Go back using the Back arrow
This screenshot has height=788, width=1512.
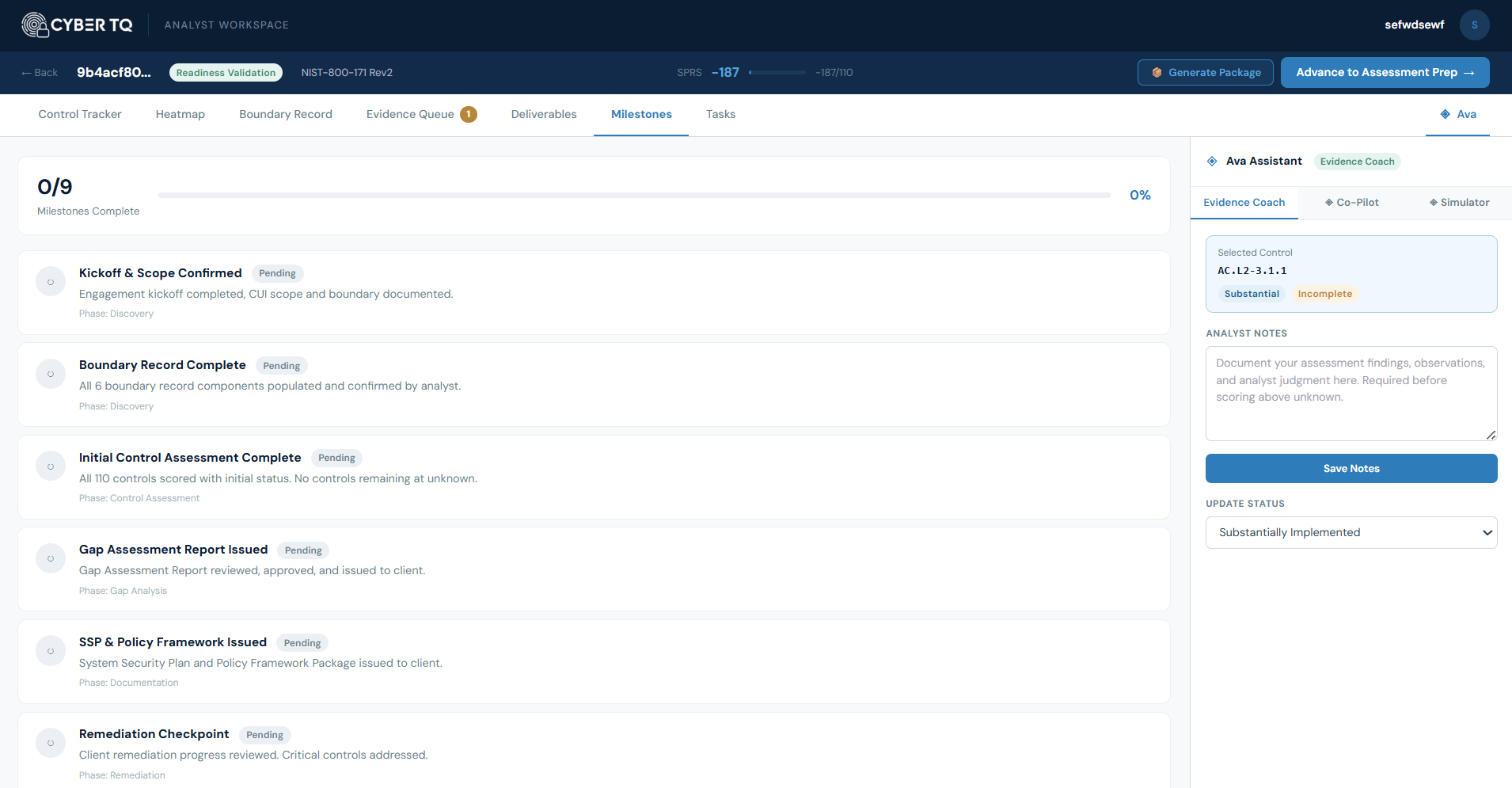click(40, 73)
